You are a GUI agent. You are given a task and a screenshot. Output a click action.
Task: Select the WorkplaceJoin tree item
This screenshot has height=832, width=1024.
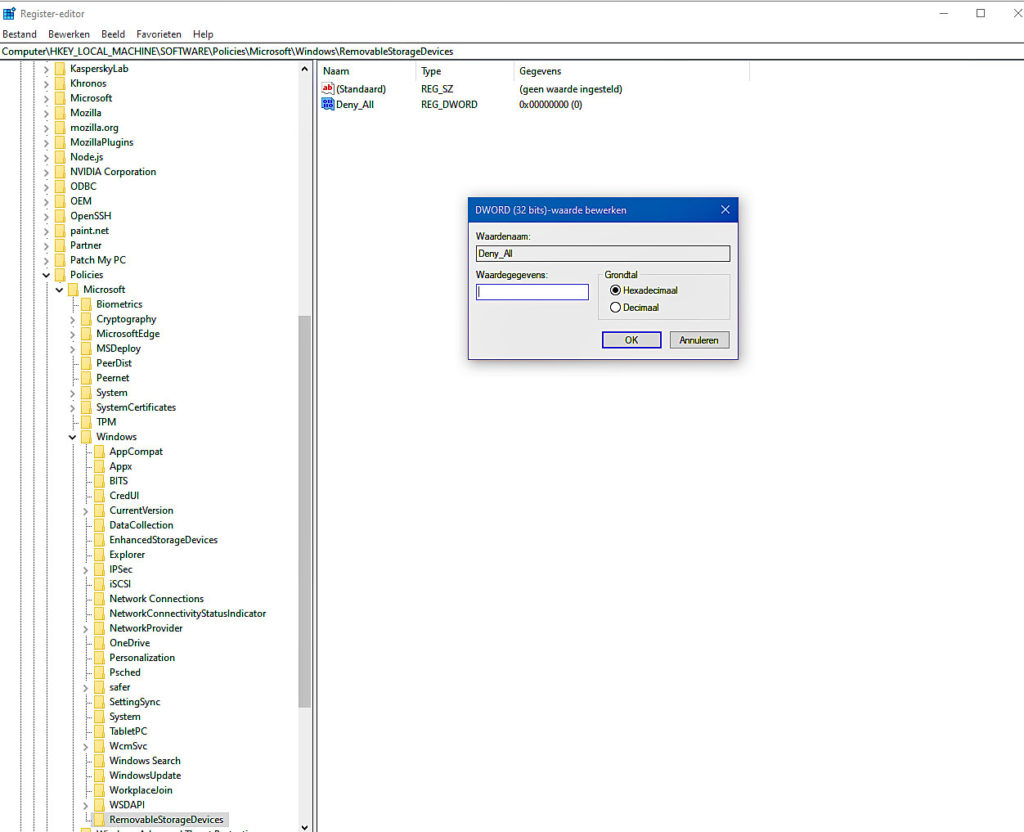pos(141,790)
